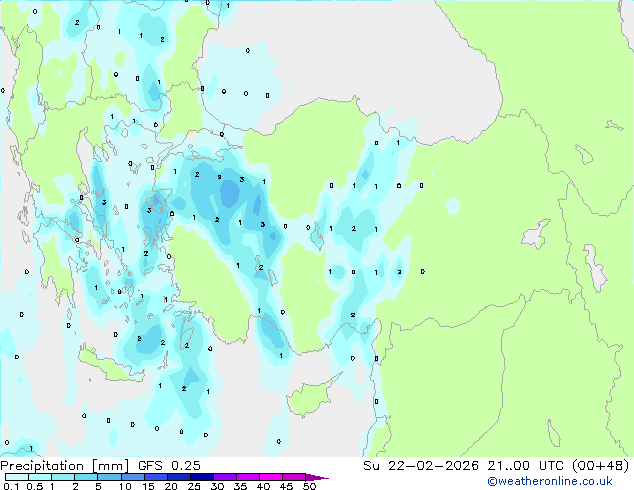This screenshot has height=490, width=634.
Task: Click the 10–15 mm legend swatch
Action: pyautogui.click(x=133, y=477)
